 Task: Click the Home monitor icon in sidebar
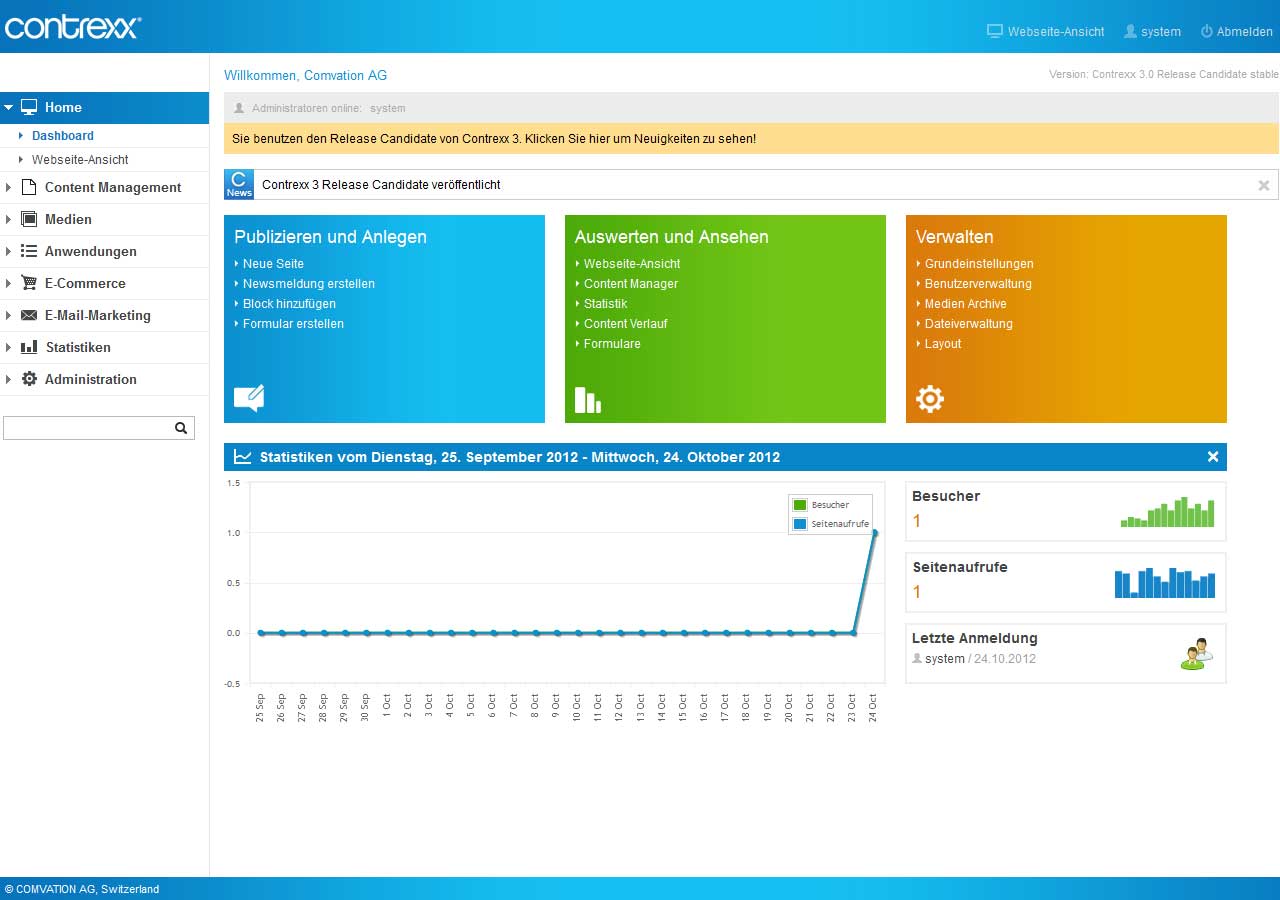29,107
